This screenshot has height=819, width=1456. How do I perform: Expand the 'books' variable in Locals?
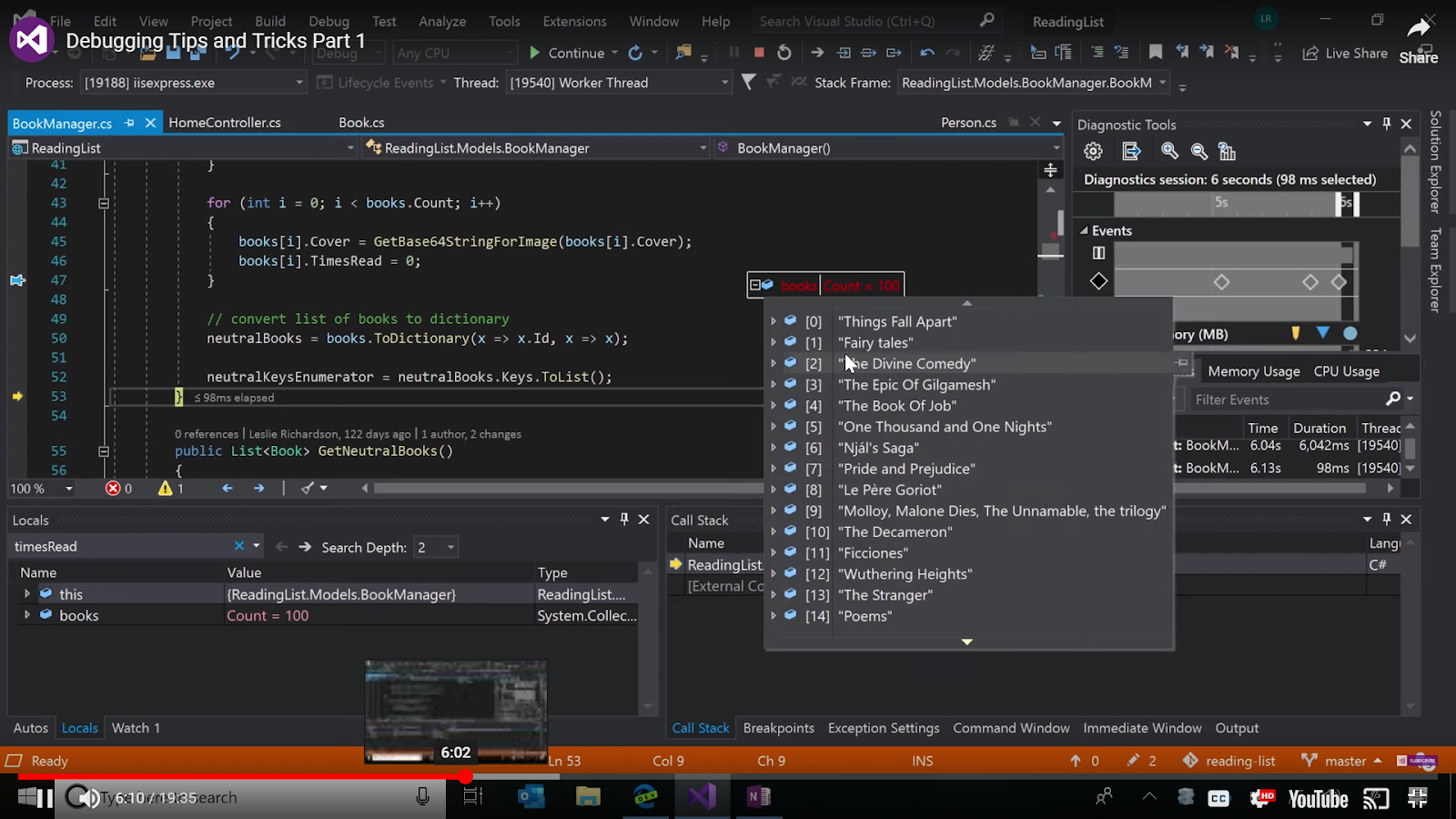click(27, 615)
